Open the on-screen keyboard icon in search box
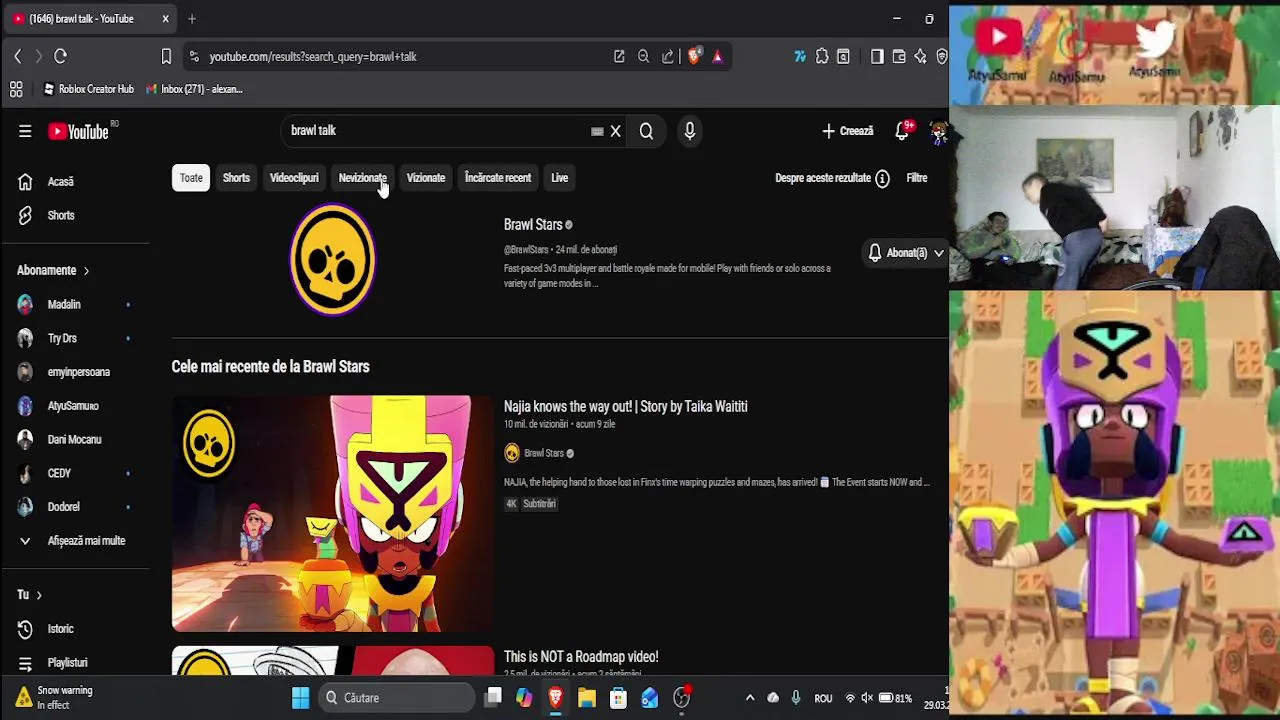Viewport: 1280px width, 720px height. 597,131
